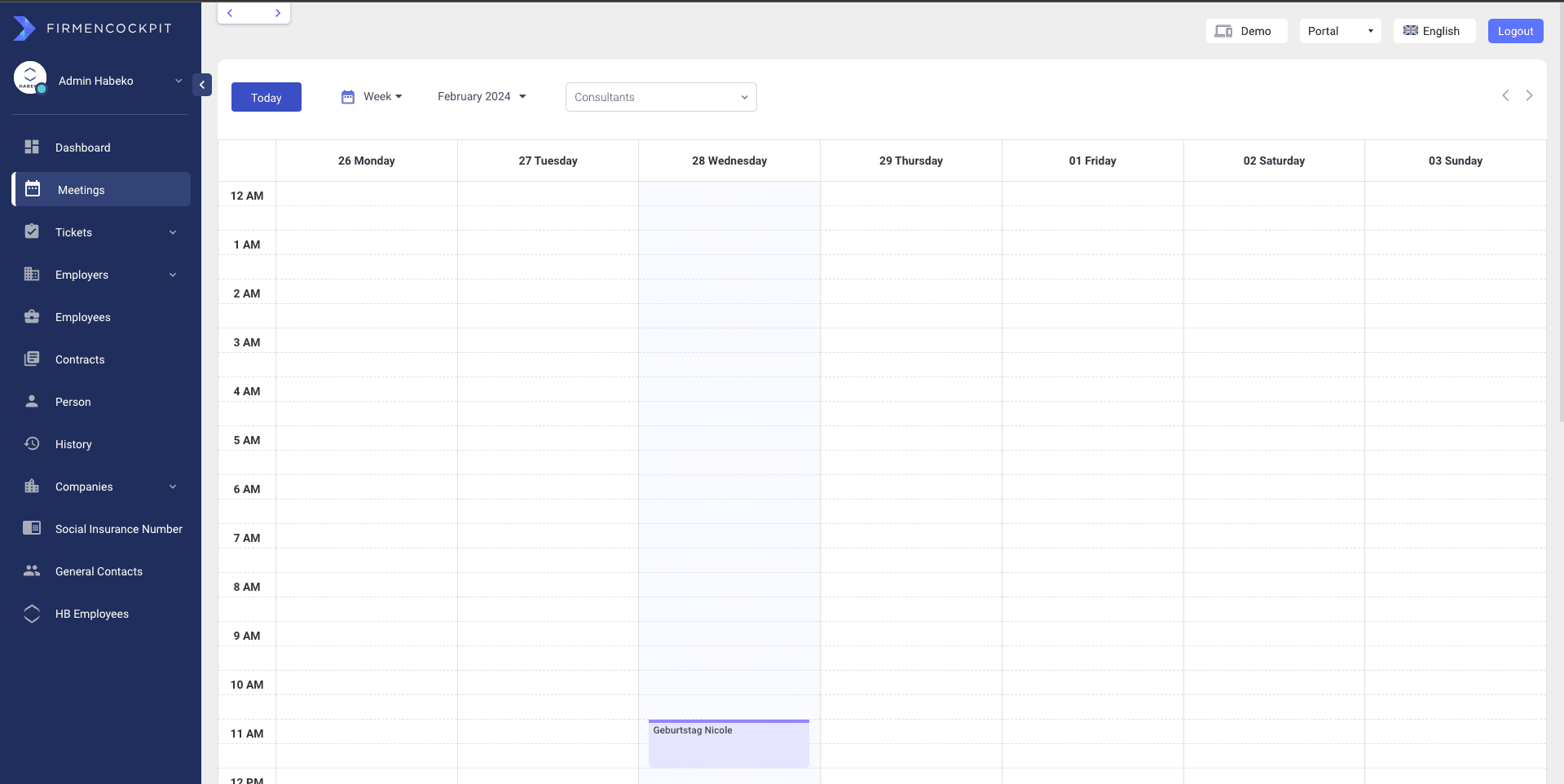1564x784 pixels.
Task: Click the Tickets clipboard icon
Action: pos(32,231)
